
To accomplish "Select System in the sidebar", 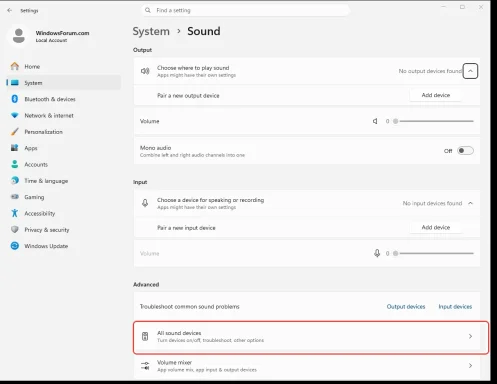I will coord(63,83).
